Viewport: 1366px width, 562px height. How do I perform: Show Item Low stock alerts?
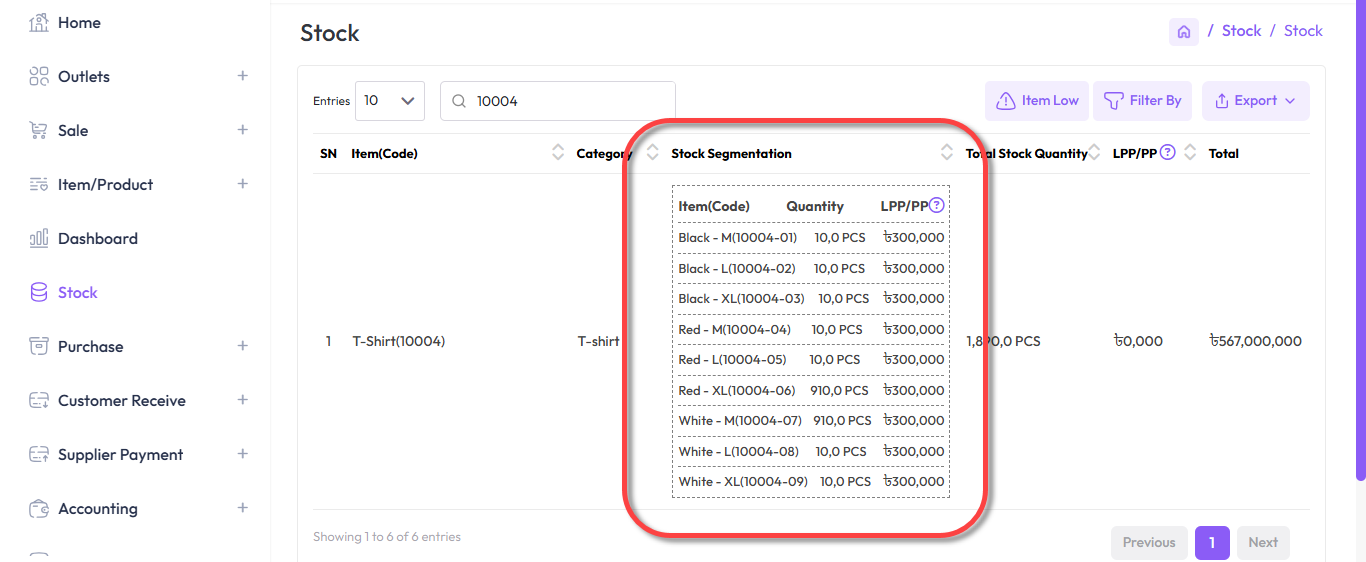[x=1037, y=101]
